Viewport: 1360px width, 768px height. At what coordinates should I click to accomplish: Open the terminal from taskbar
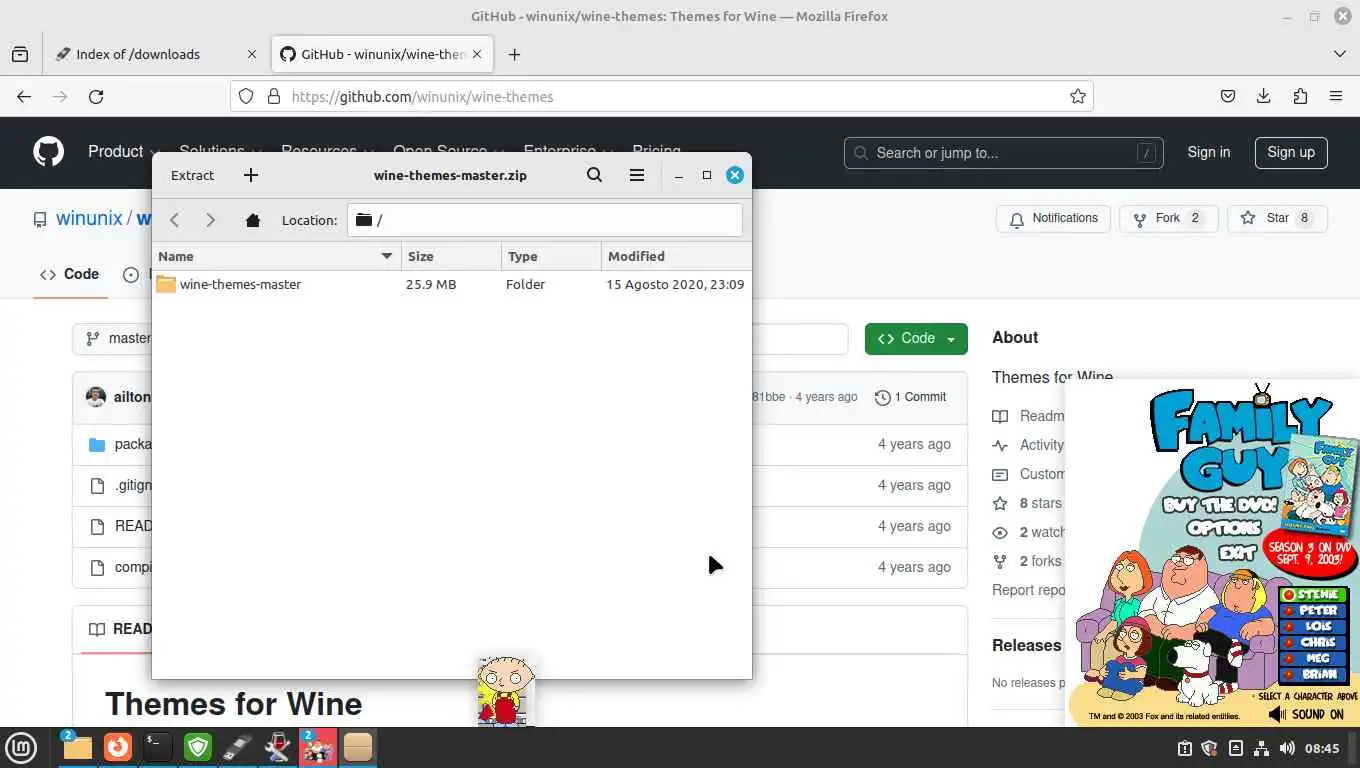tap(158, 747)
